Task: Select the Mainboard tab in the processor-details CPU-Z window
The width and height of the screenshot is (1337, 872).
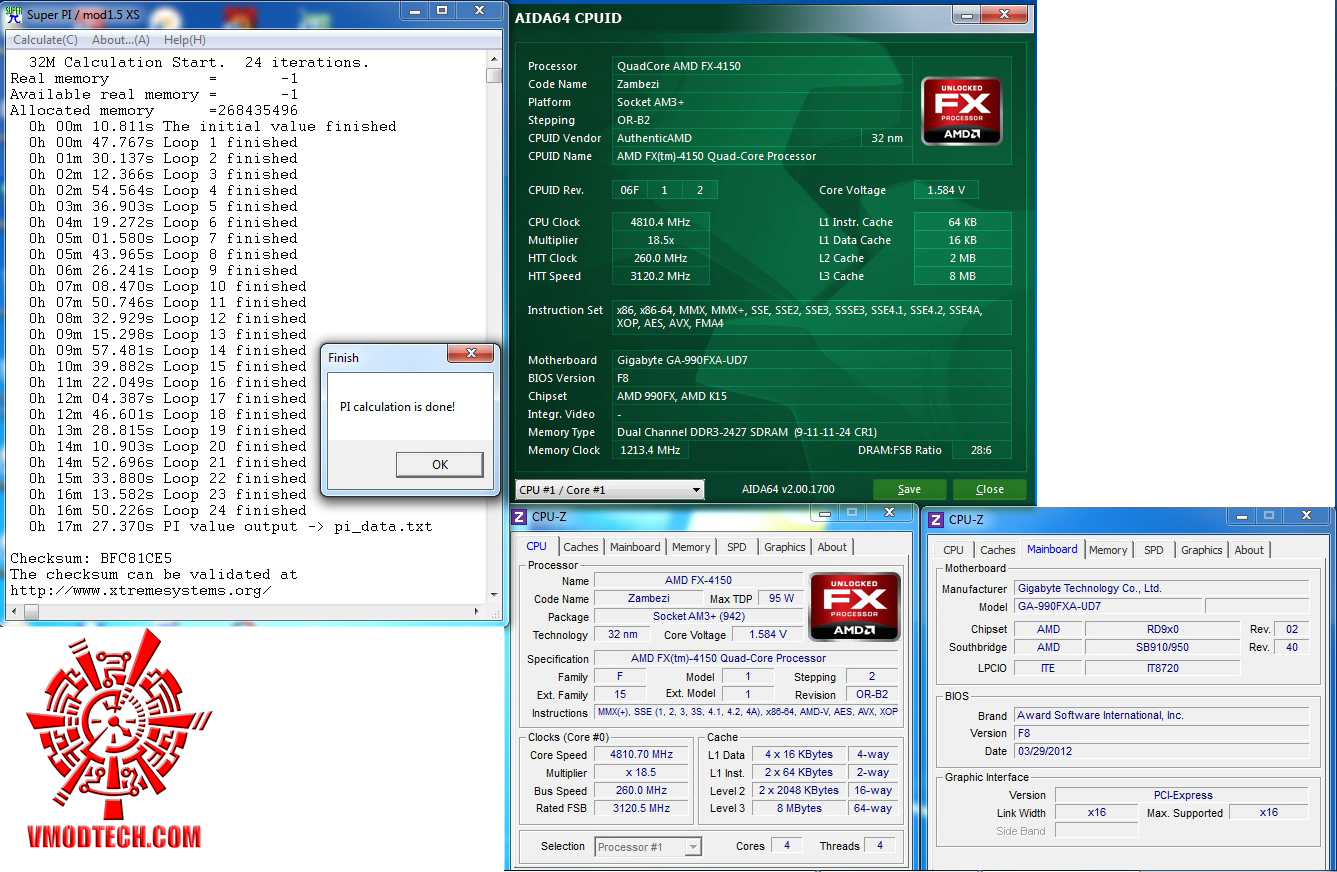Action: [x=635, y=547]
